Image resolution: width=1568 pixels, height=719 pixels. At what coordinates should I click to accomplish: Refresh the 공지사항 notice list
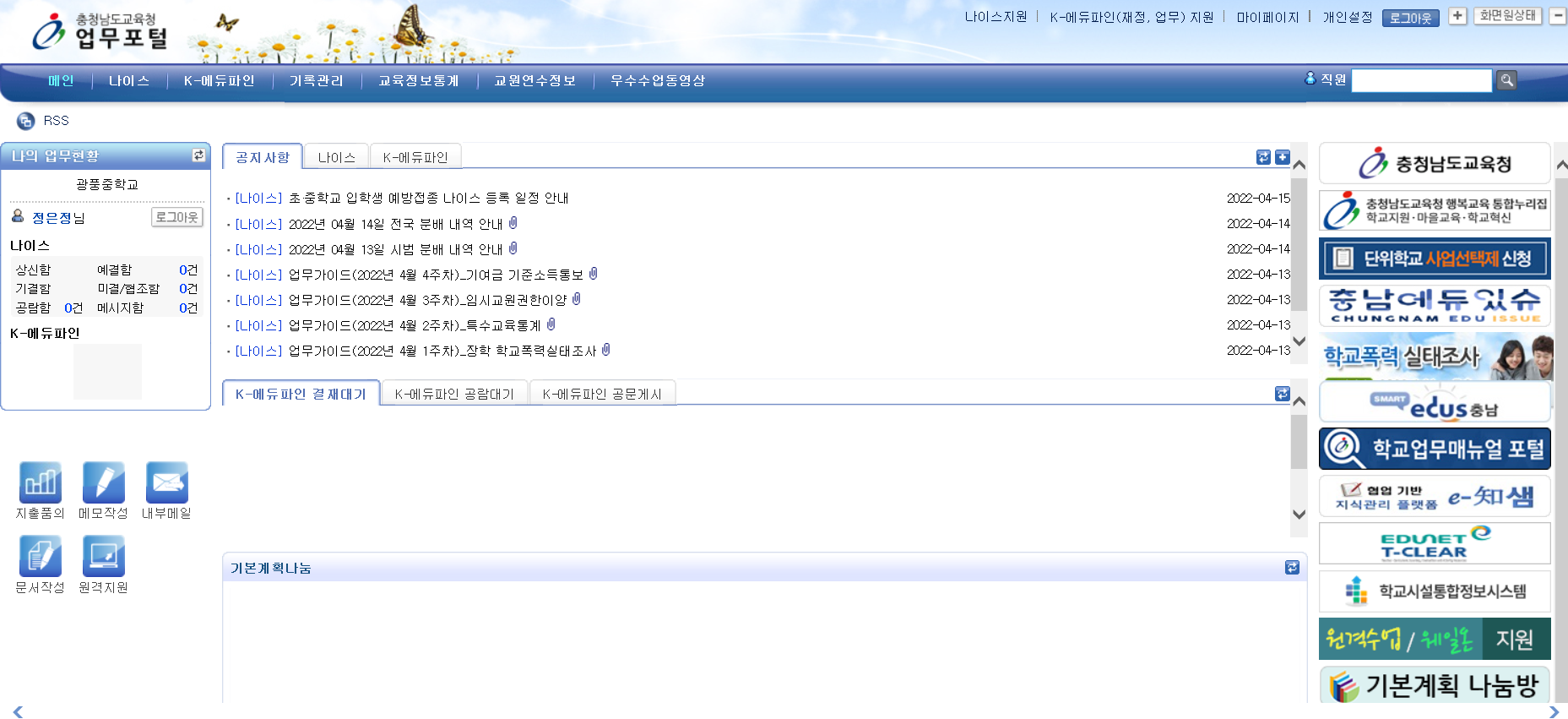[1263, 157]
